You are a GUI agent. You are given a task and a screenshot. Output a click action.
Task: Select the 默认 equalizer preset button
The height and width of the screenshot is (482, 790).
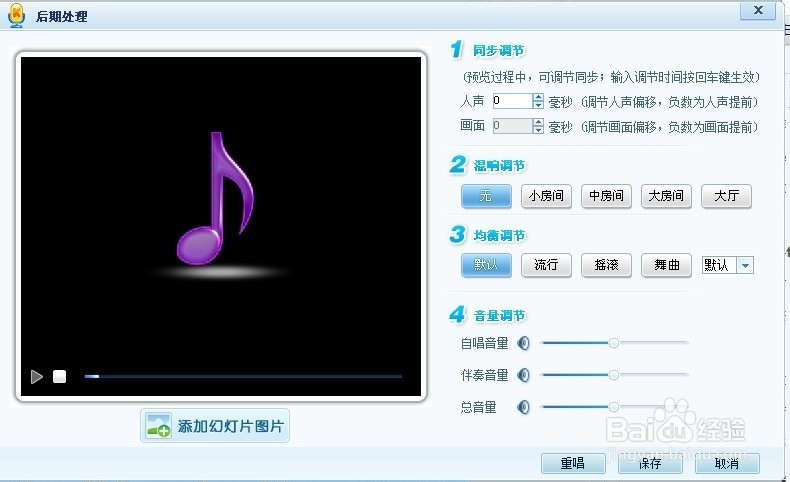tap(486, 265)
